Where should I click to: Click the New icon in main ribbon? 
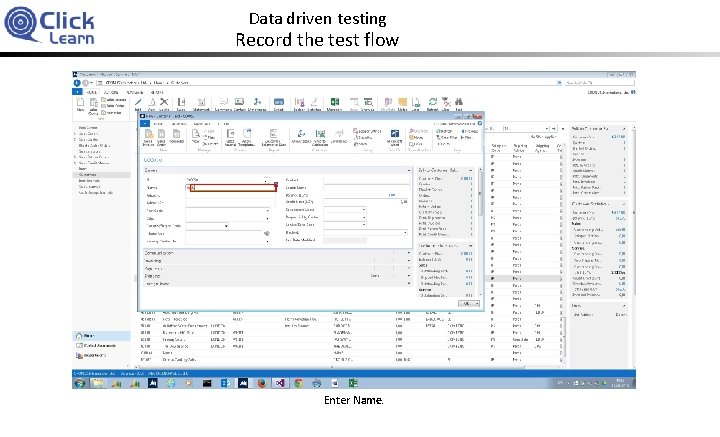tap(80, 100)
